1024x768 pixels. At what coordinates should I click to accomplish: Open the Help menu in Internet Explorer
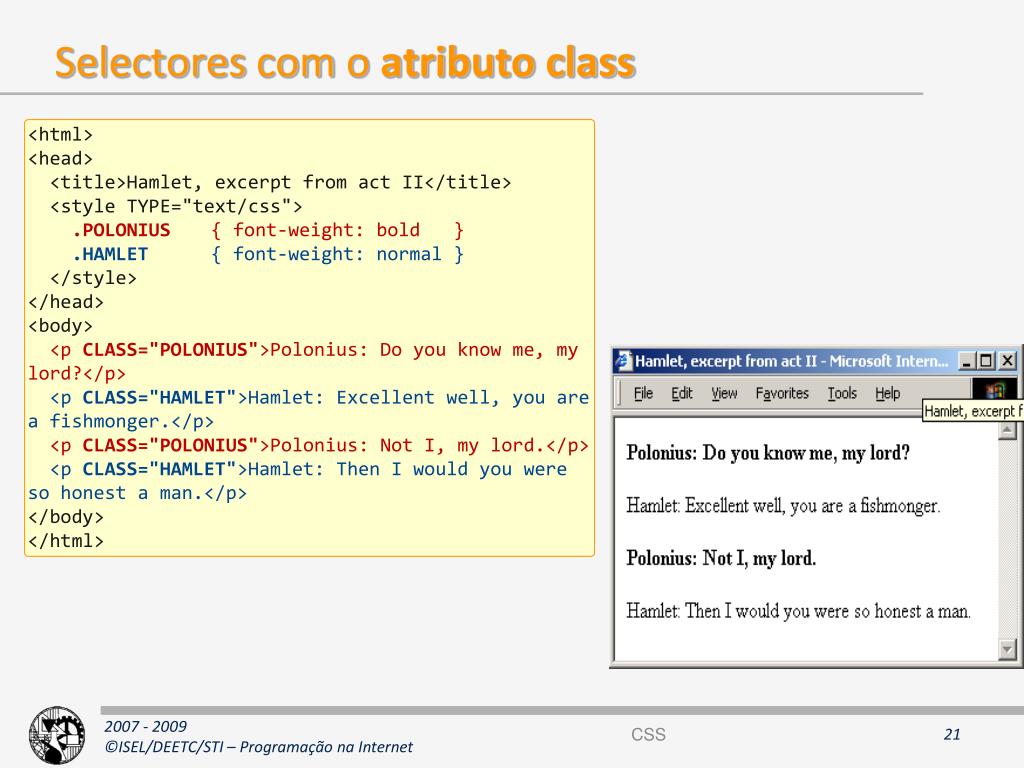pyautogui.click(x=888, y=393)
